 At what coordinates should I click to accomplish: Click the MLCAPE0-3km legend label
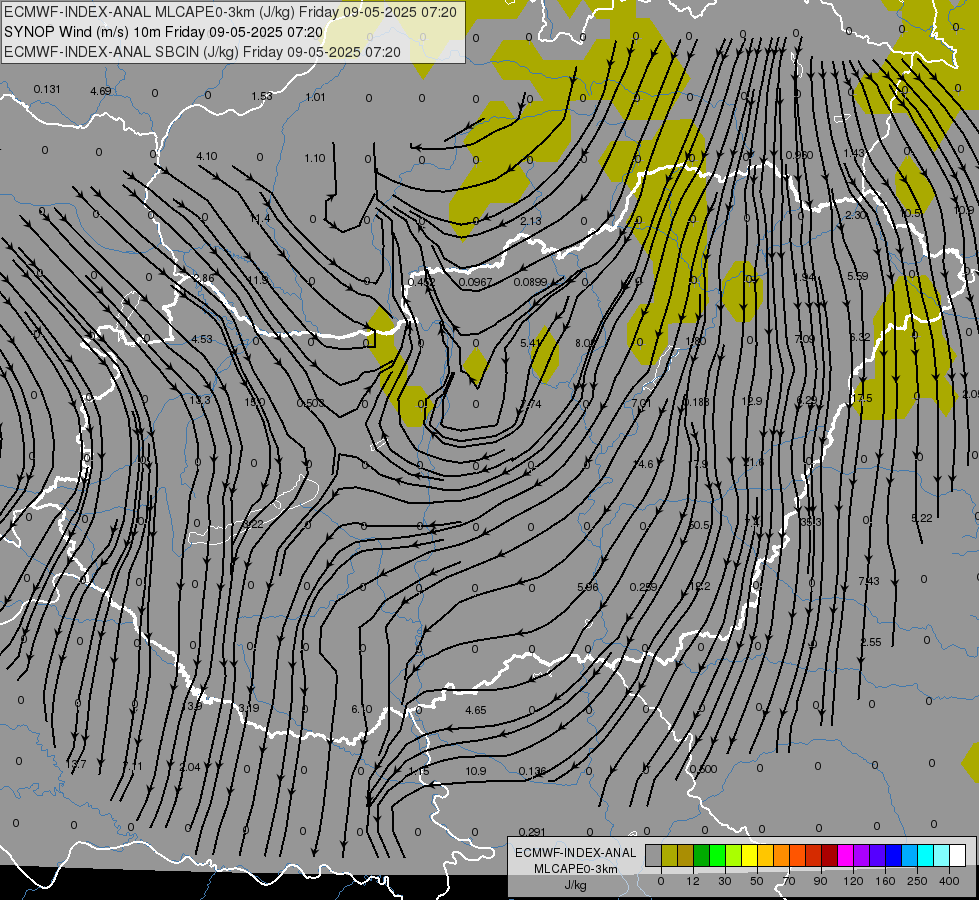tap(575, 869)
